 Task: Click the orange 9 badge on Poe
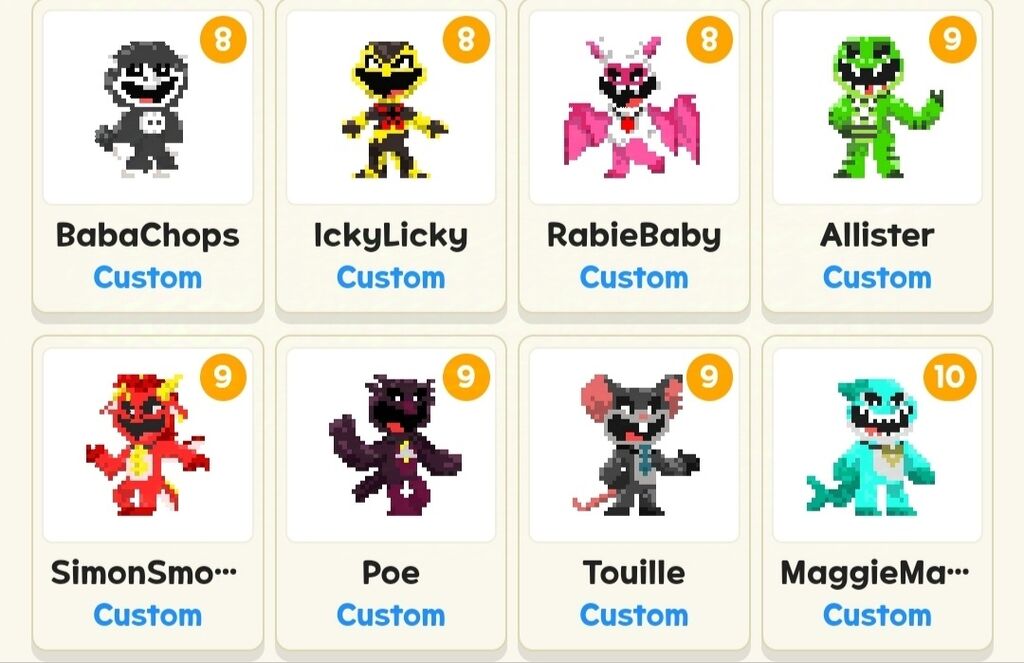[x=466, y=377]
